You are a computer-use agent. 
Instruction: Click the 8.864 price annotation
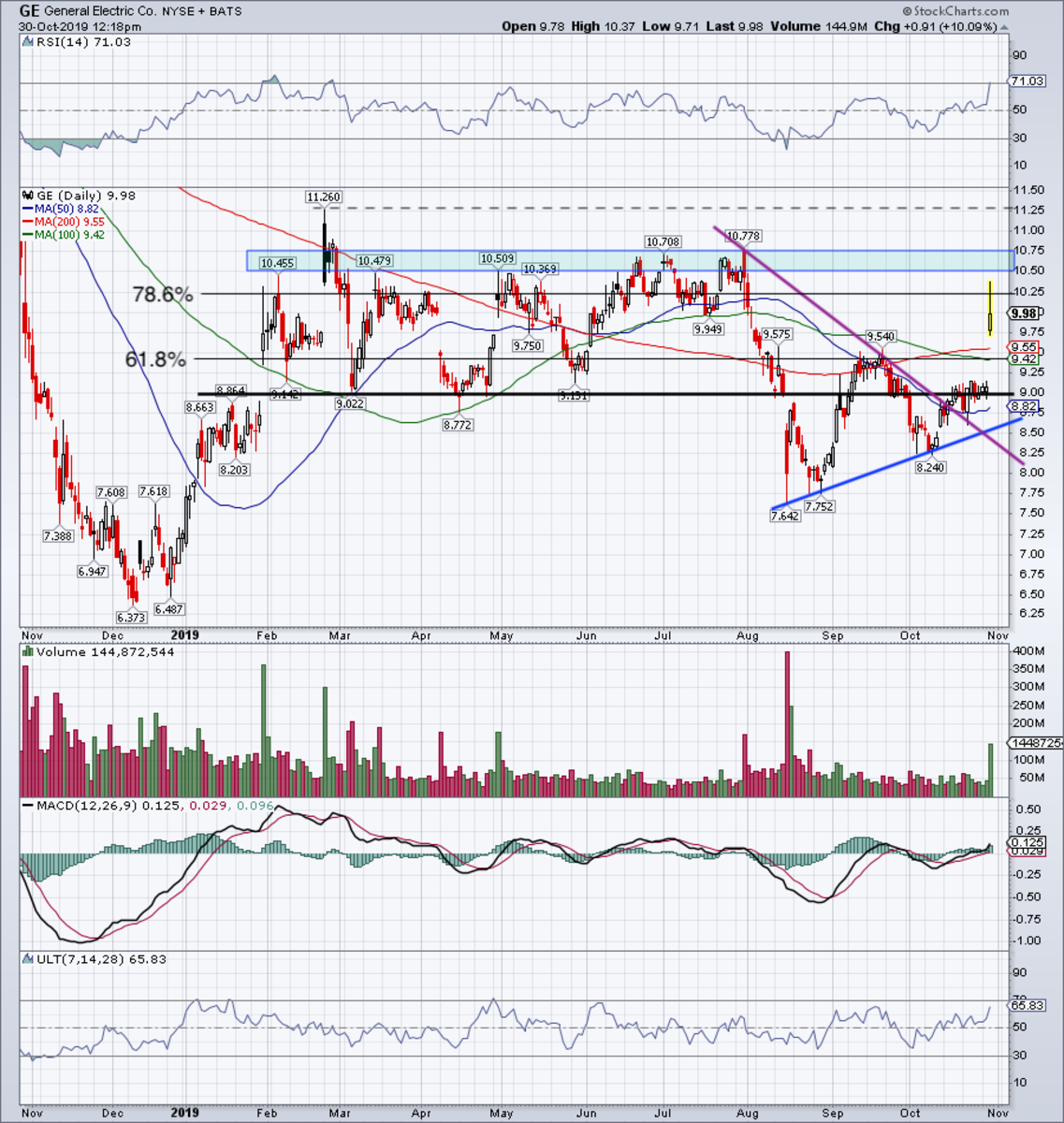coord(231,390)
